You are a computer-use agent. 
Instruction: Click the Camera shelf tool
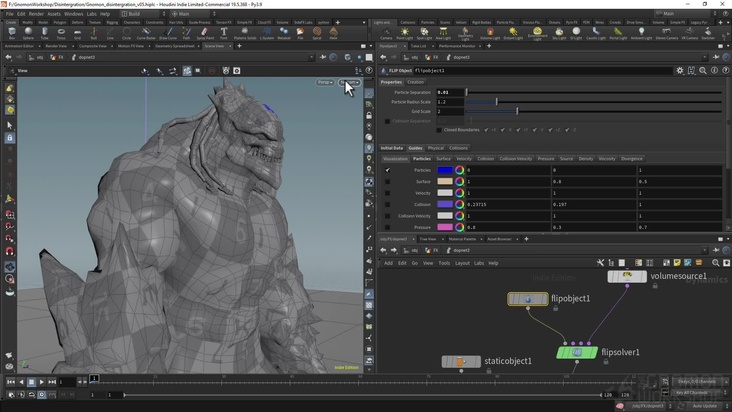coord(386,33)
